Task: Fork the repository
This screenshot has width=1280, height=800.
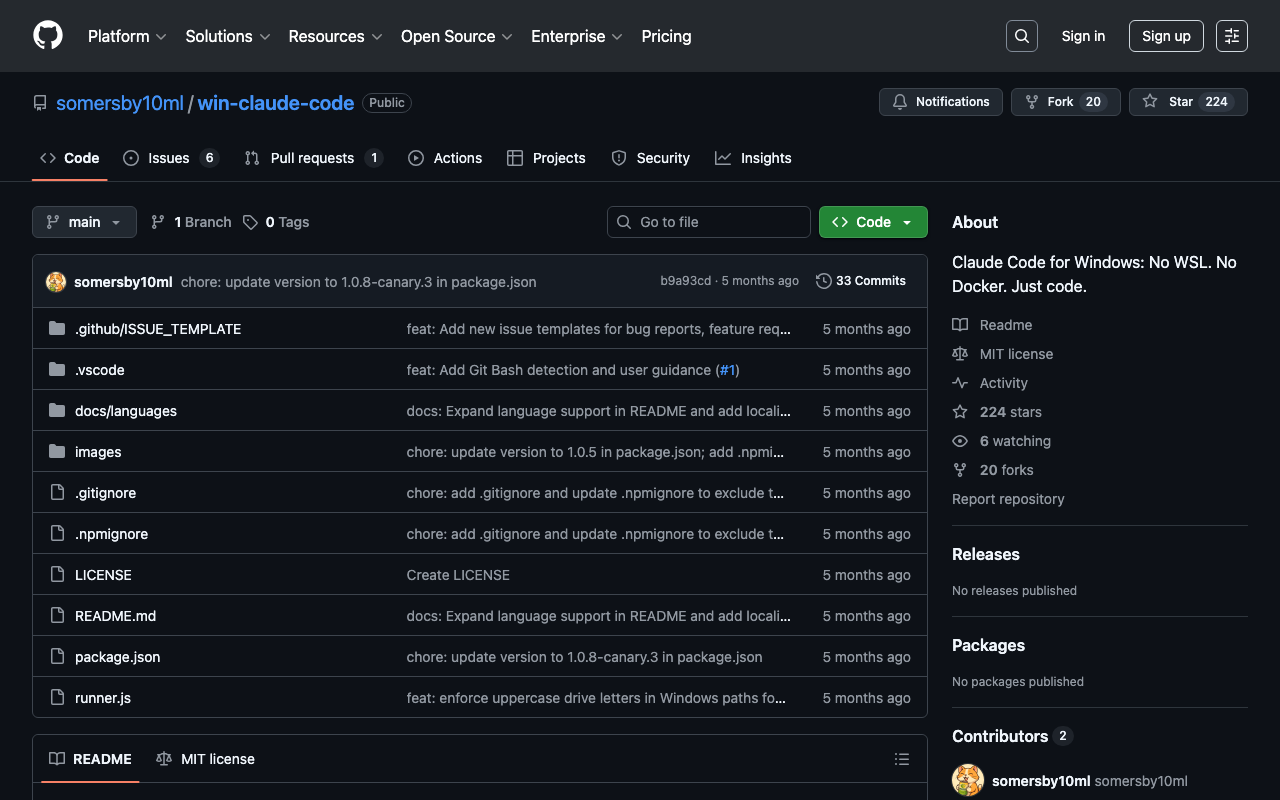Action: click(1060, 102)
